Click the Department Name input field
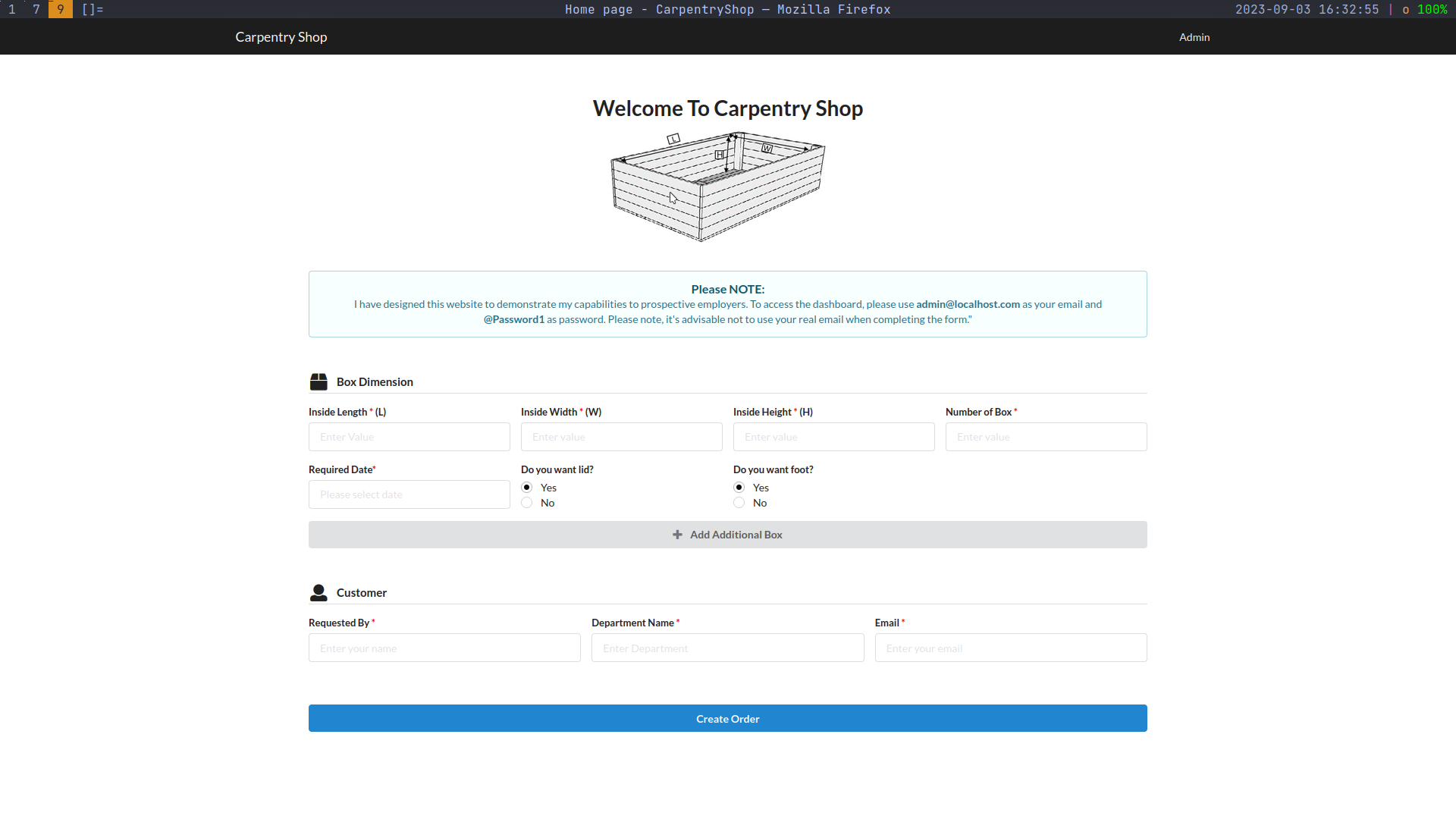 (727, 648)
